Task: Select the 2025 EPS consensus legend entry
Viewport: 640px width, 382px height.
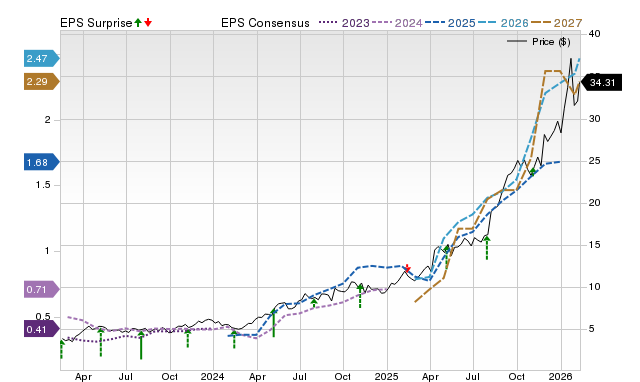Action: coord(450,23)
